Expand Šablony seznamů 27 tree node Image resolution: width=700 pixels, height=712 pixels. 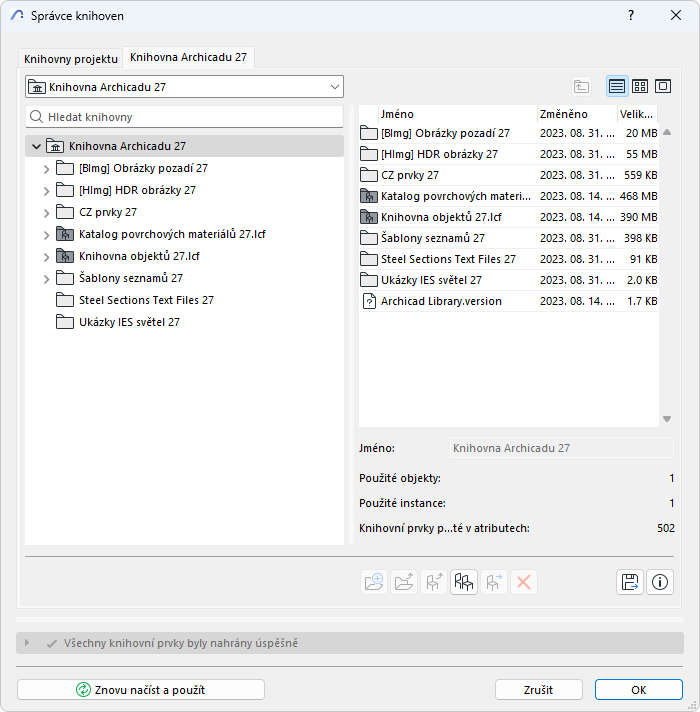click(x=46, y=279)
